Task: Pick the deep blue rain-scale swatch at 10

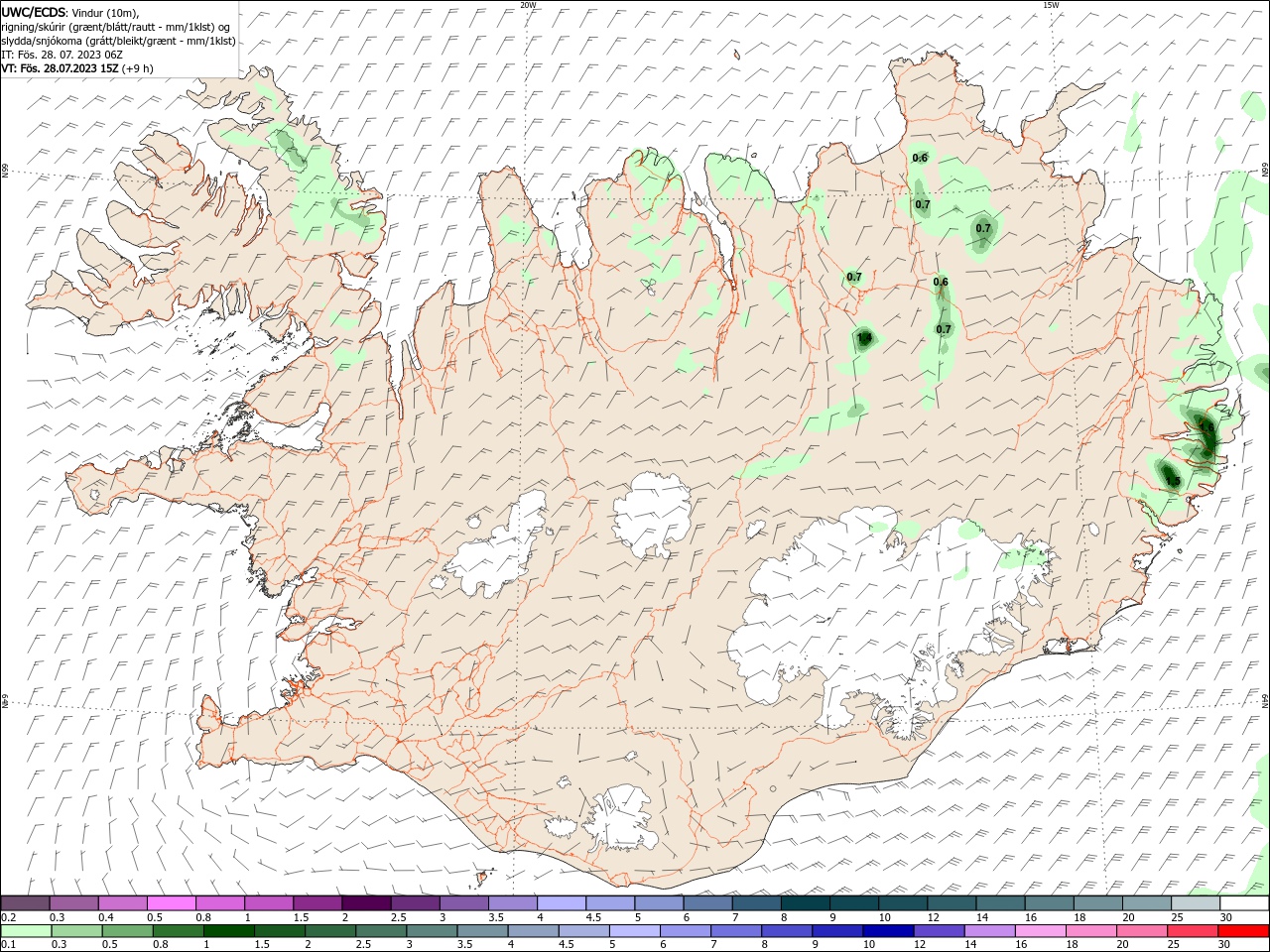Action: pos(888,931)
